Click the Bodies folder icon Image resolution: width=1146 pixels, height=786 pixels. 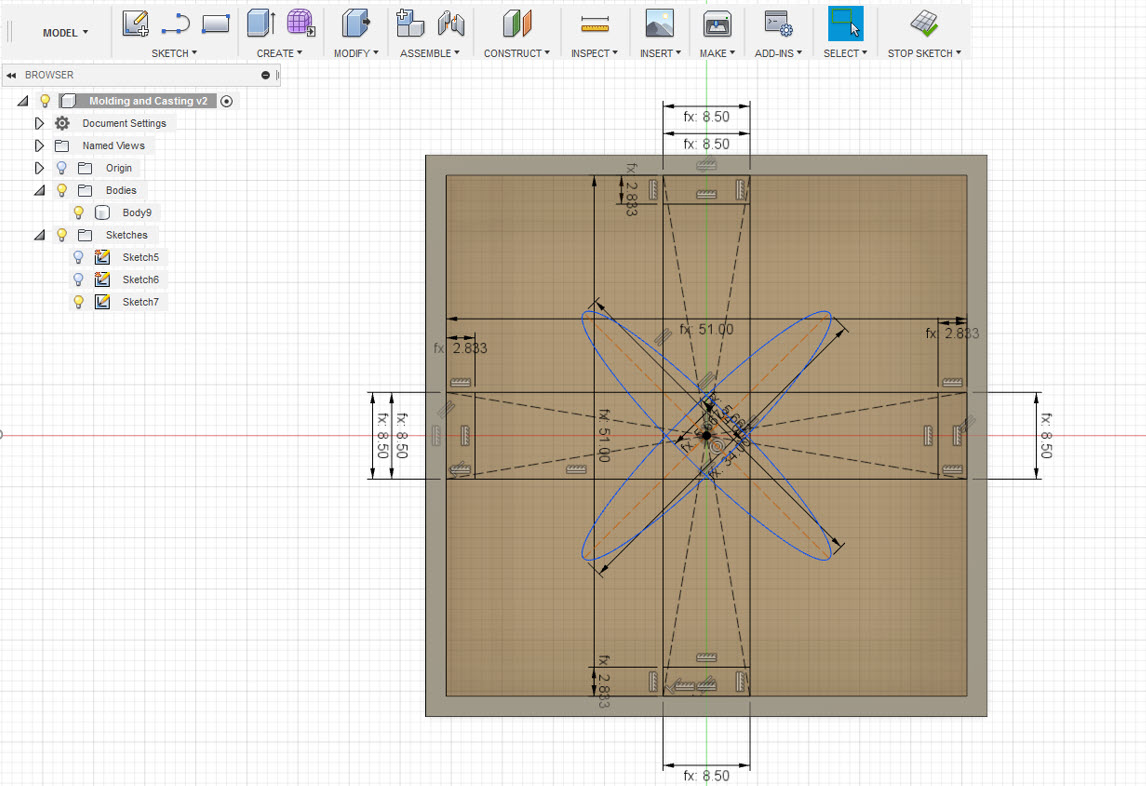coord(86,190)
